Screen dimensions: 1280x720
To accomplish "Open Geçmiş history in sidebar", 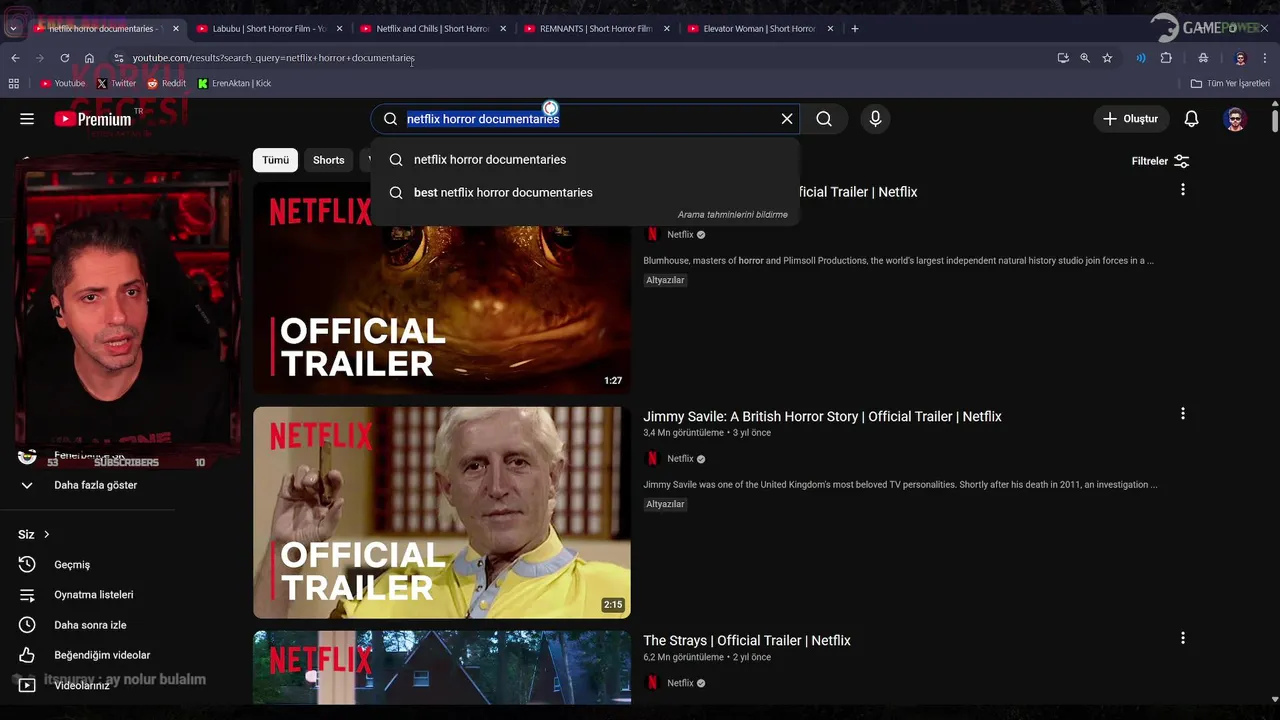I will [x=72, y=565].
